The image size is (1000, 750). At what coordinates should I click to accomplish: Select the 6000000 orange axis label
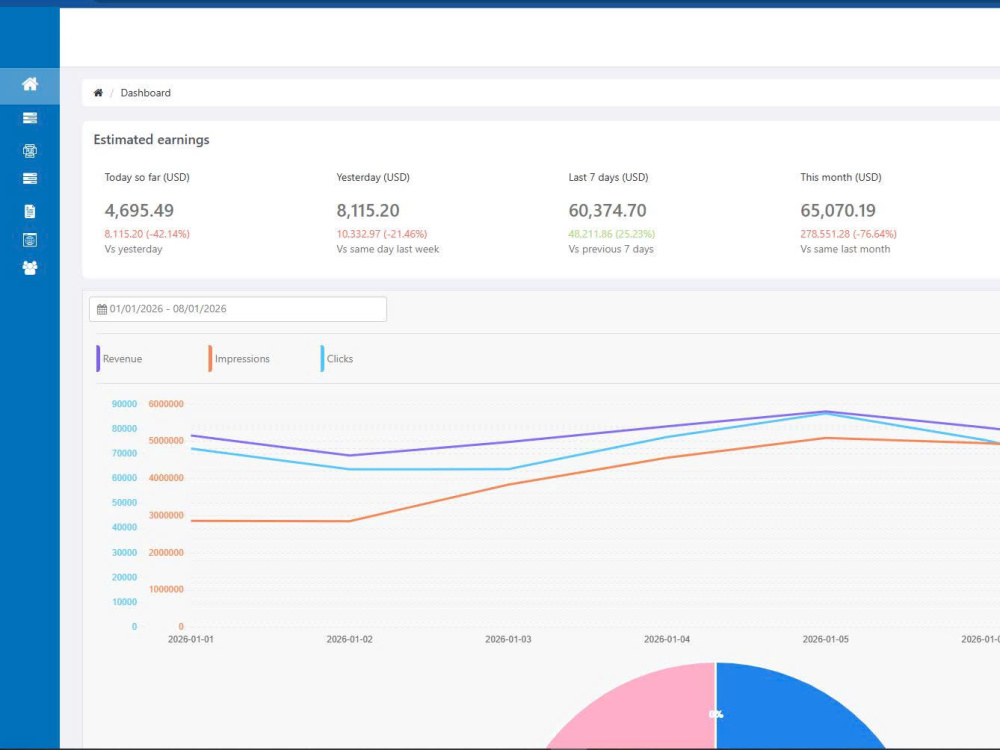pyautogui.click(x=166, y=404)
